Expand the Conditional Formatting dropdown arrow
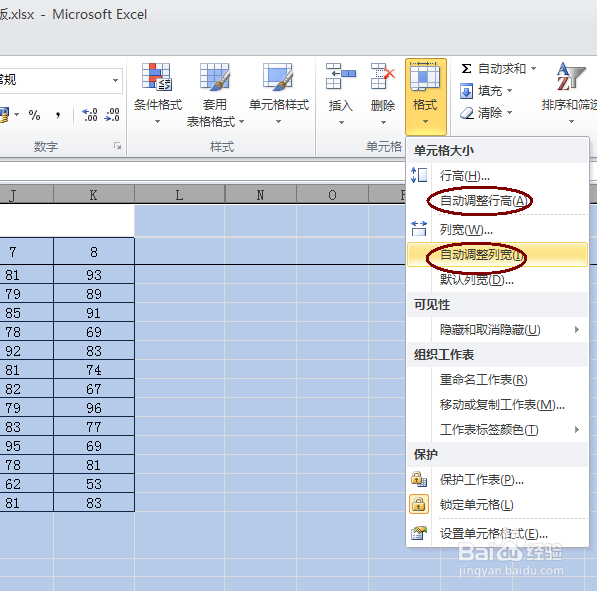Image resolution: width=597 pixels, height=591 pixels. coord(157,122)
